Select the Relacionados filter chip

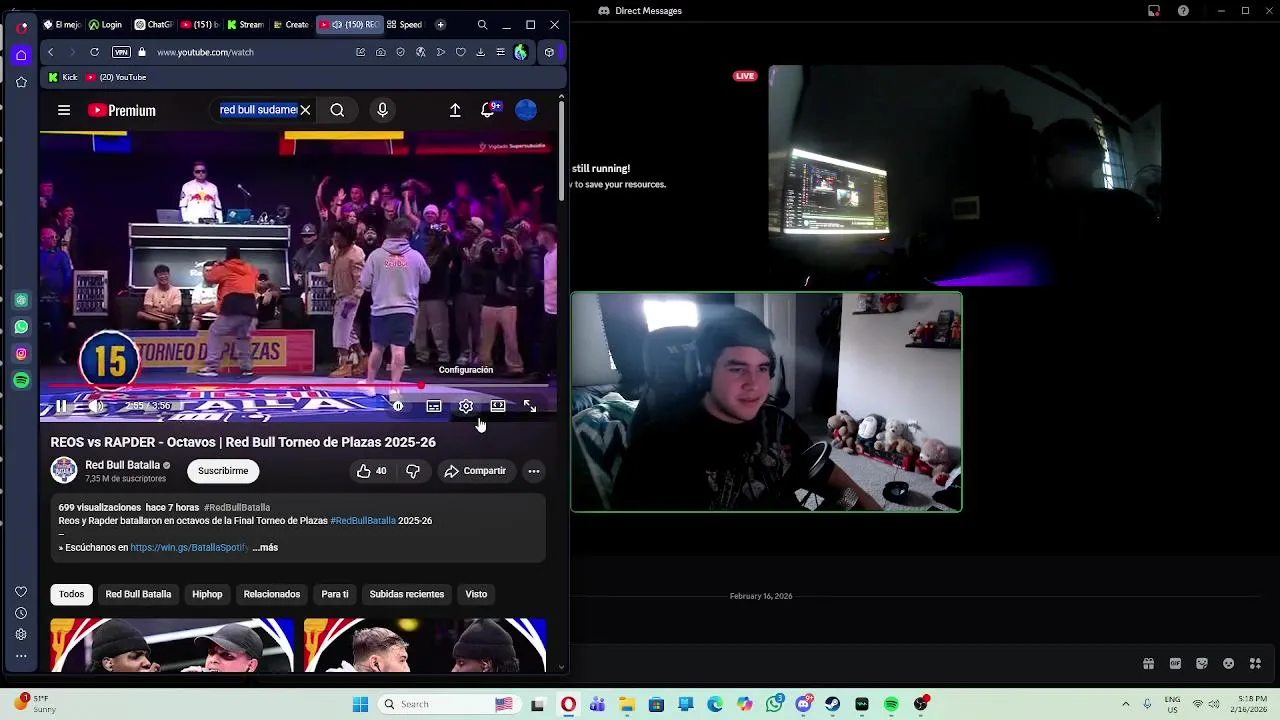point(272,594)
